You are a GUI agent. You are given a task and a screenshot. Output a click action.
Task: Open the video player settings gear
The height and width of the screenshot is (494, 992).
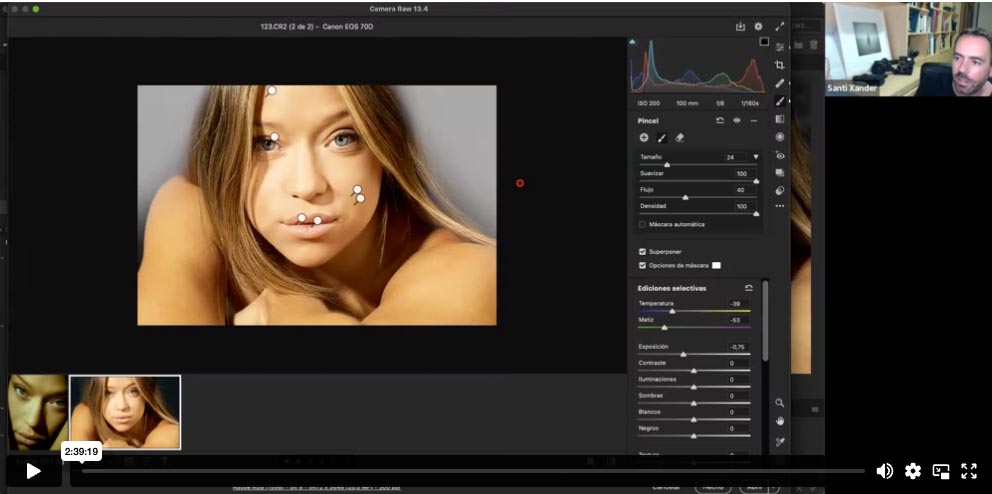[x=912, y=471]
